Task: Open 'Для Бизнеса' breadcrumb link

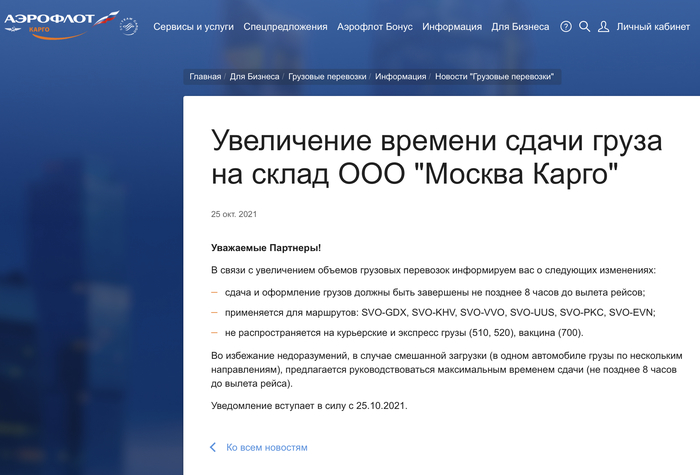Action: [x=254, y=76]
